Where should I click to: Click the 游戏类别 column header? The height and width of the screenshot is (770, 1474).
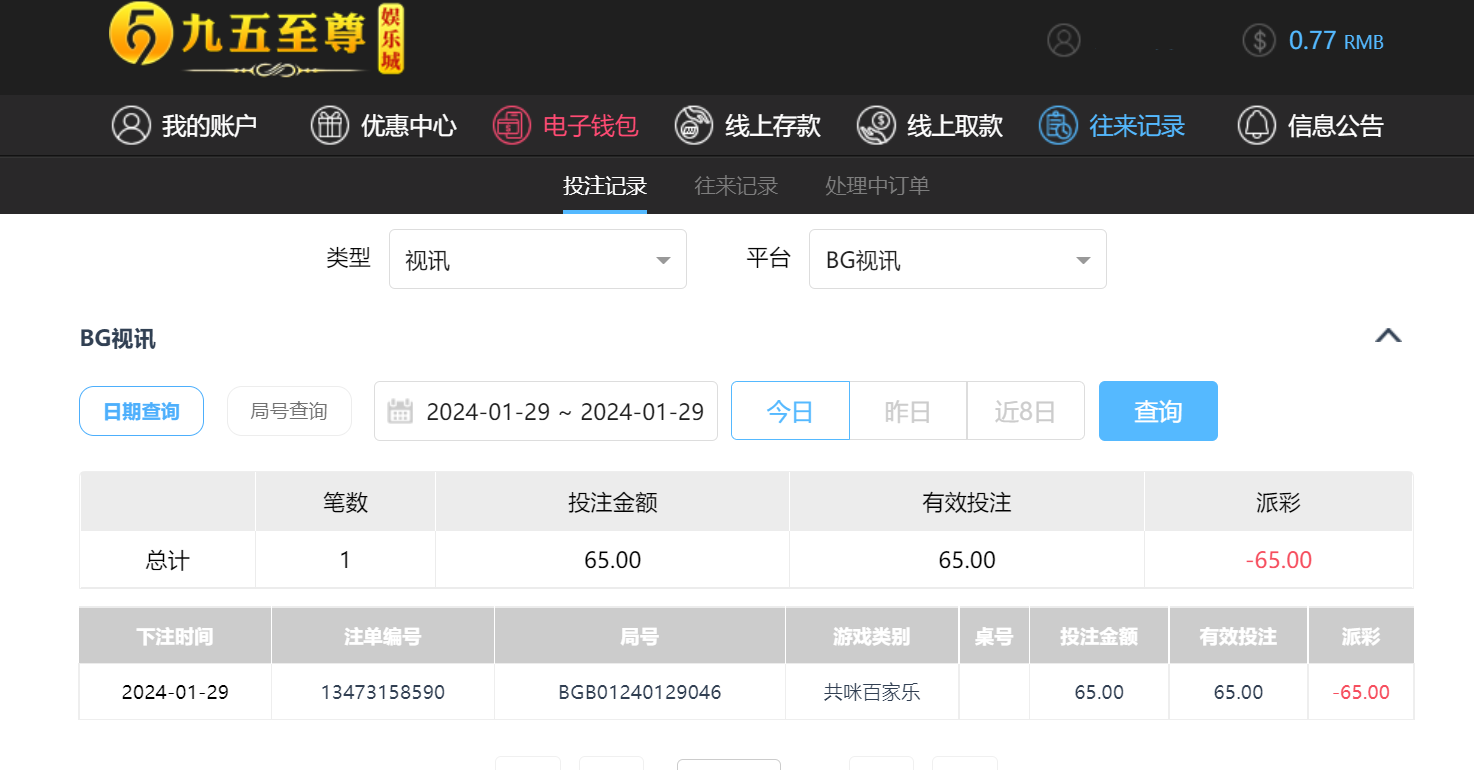(872, 637)
